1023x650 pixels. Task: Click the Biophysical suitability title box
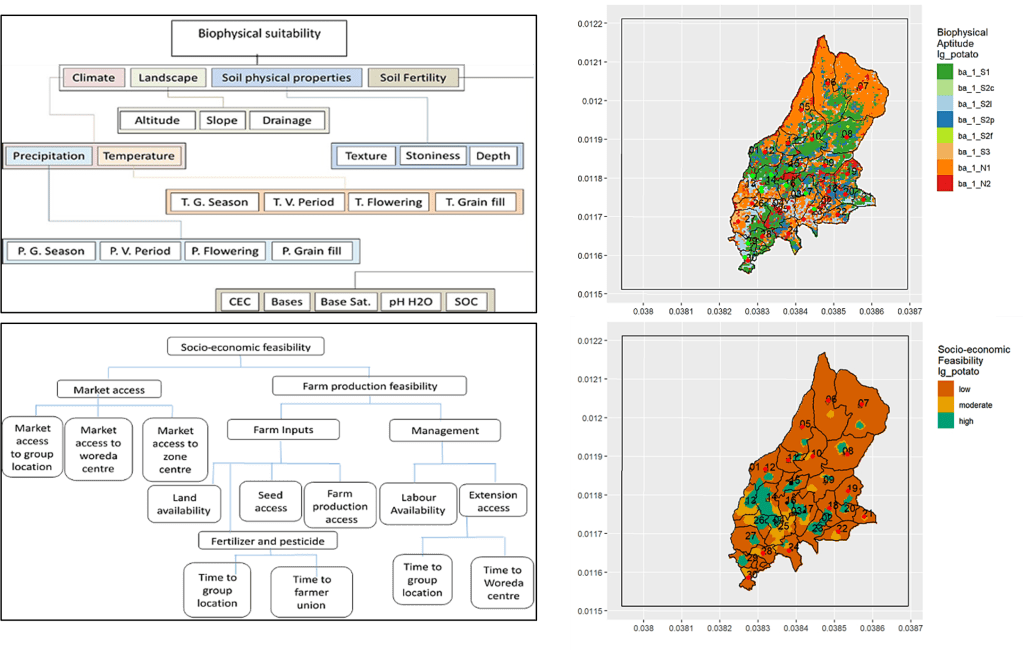259,34
